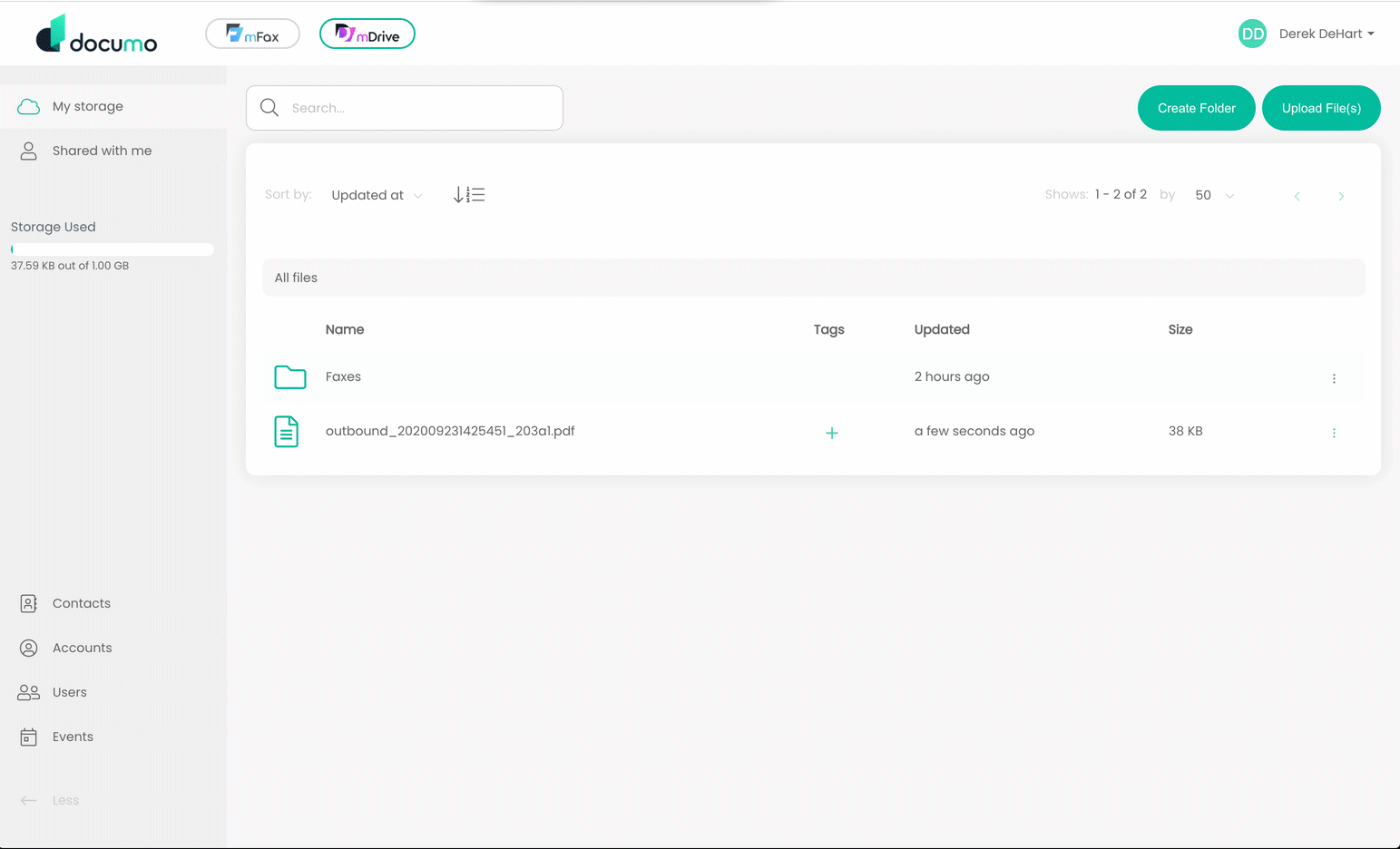Add a tag to outbound PDF file

tap(832, 433)
